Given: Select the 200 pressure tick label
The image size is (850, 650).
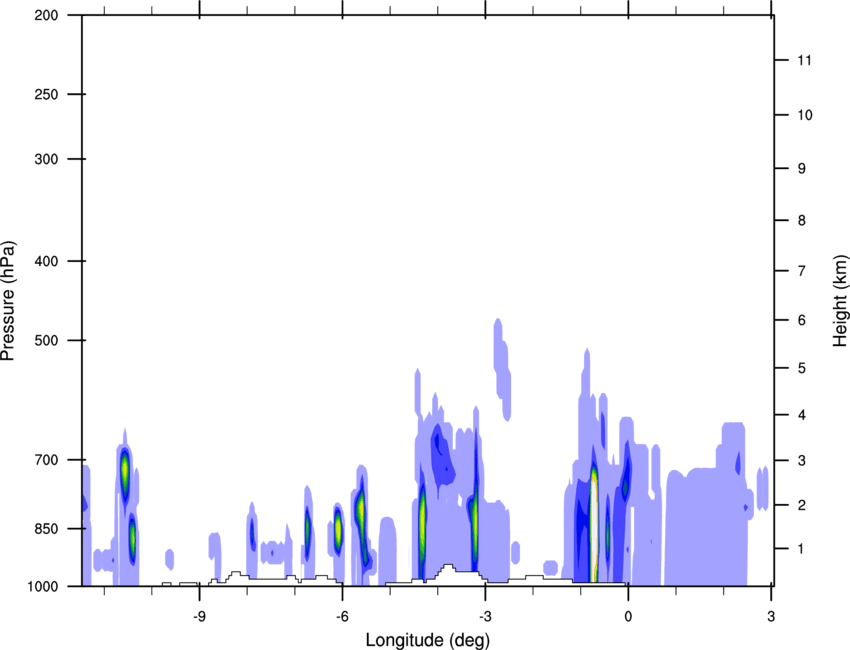Looking at the screenshot, I should (x=46, y=15).
